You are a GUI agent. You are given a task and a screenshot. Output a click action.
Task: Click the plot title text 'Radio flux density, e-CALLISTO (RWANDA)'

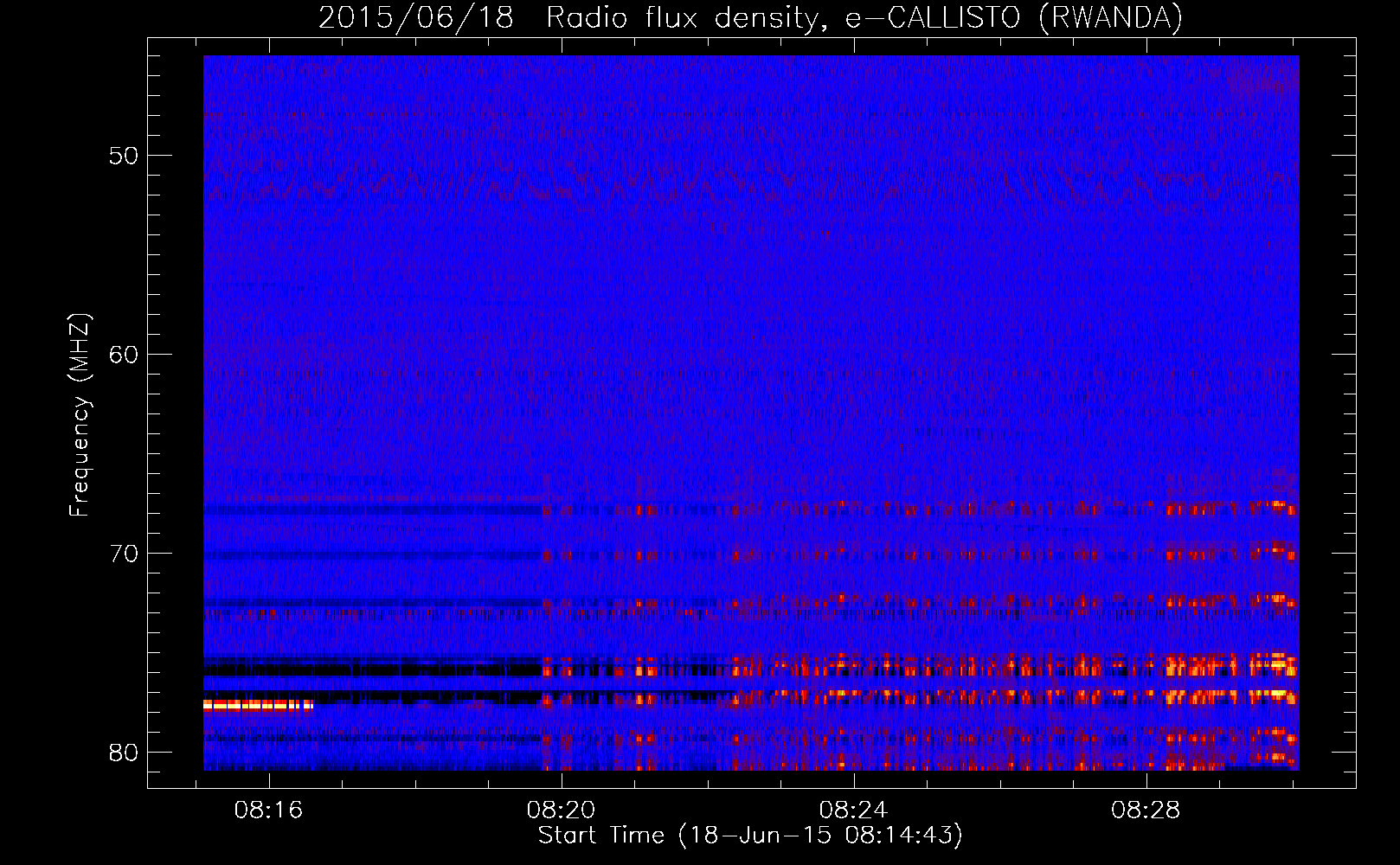[864, 18]
